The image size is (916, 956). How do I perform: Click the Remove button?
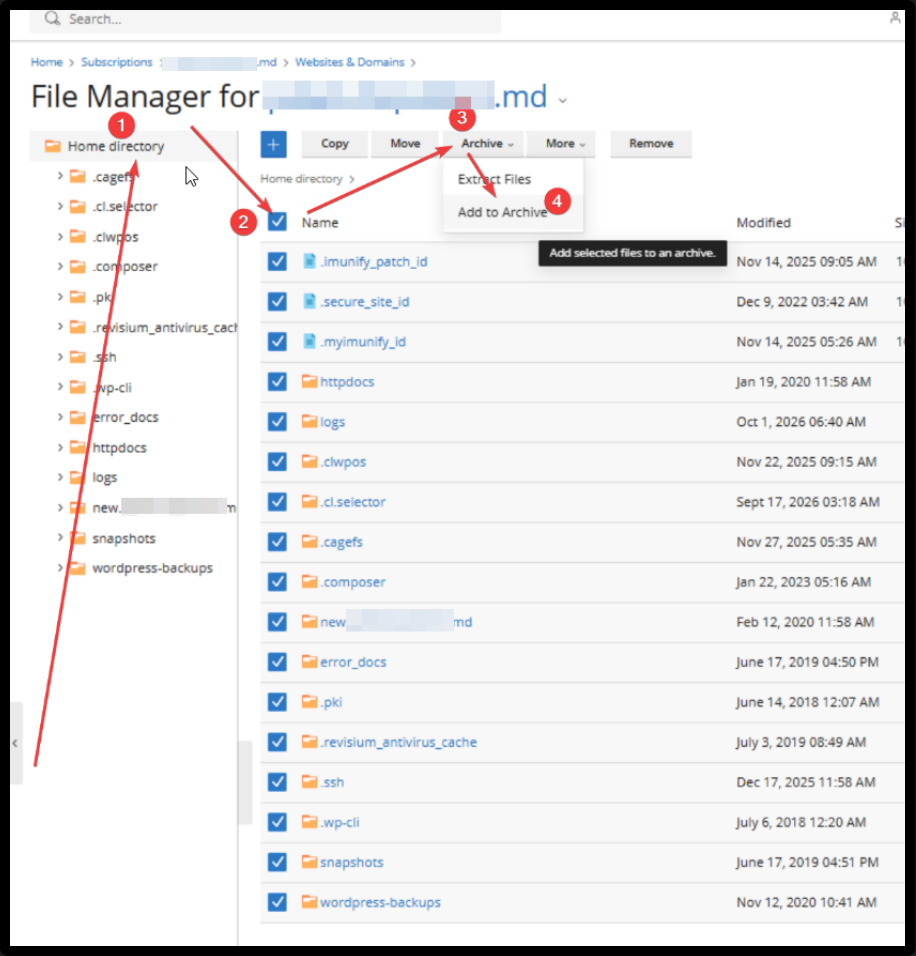pyautogui.click(x=651, y=144)
